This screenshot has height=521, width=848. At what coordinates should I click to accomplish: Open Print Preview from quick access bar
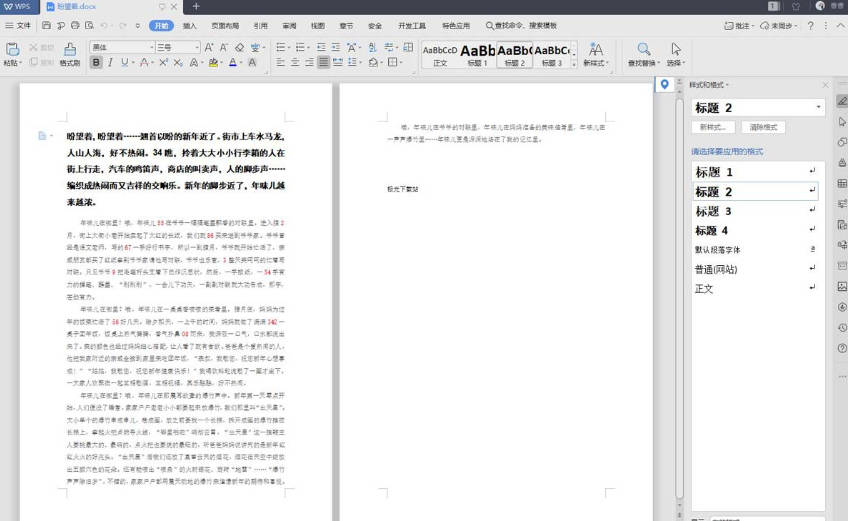(x=89, y=25)
